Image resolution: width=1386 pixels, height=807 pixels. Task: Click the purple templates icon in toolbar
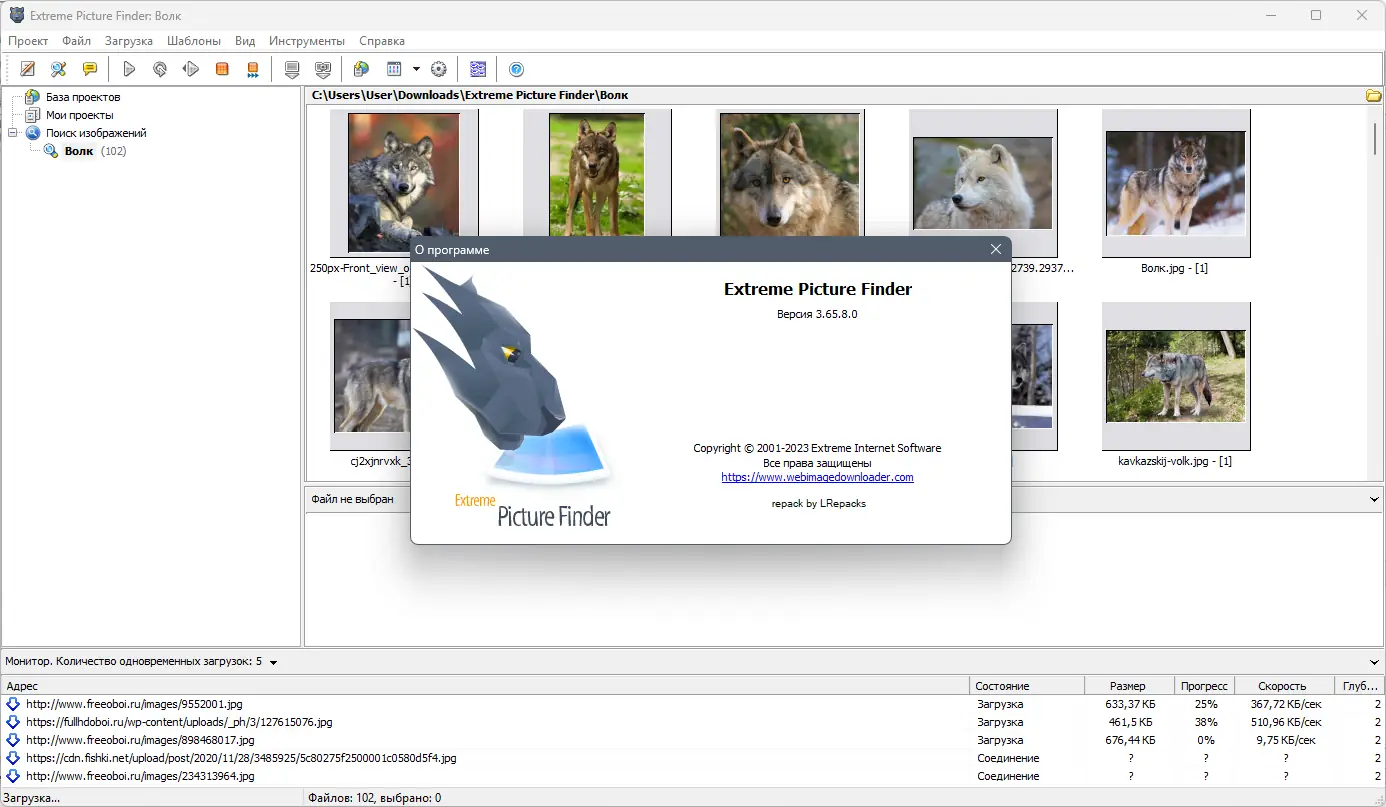(x=478, y=69)
